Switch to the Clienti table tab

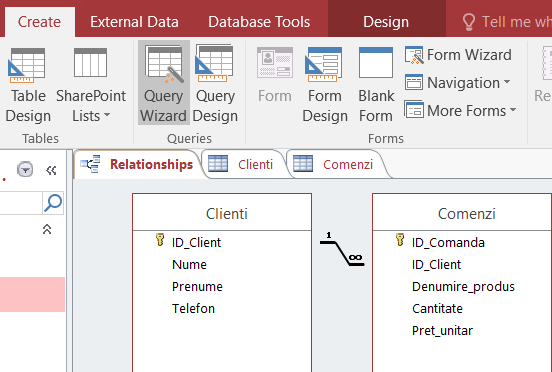(x=243, y=164)
